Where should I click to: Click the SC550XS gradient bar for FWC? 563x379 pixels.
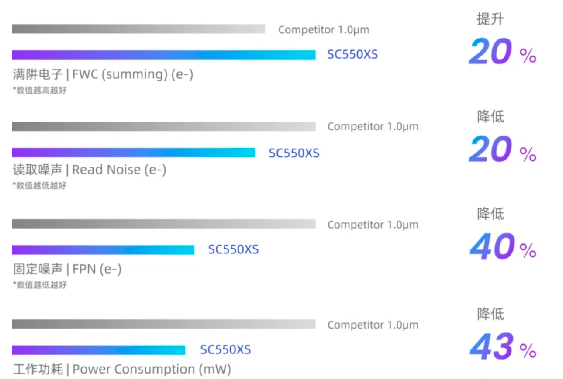point(164,55)
